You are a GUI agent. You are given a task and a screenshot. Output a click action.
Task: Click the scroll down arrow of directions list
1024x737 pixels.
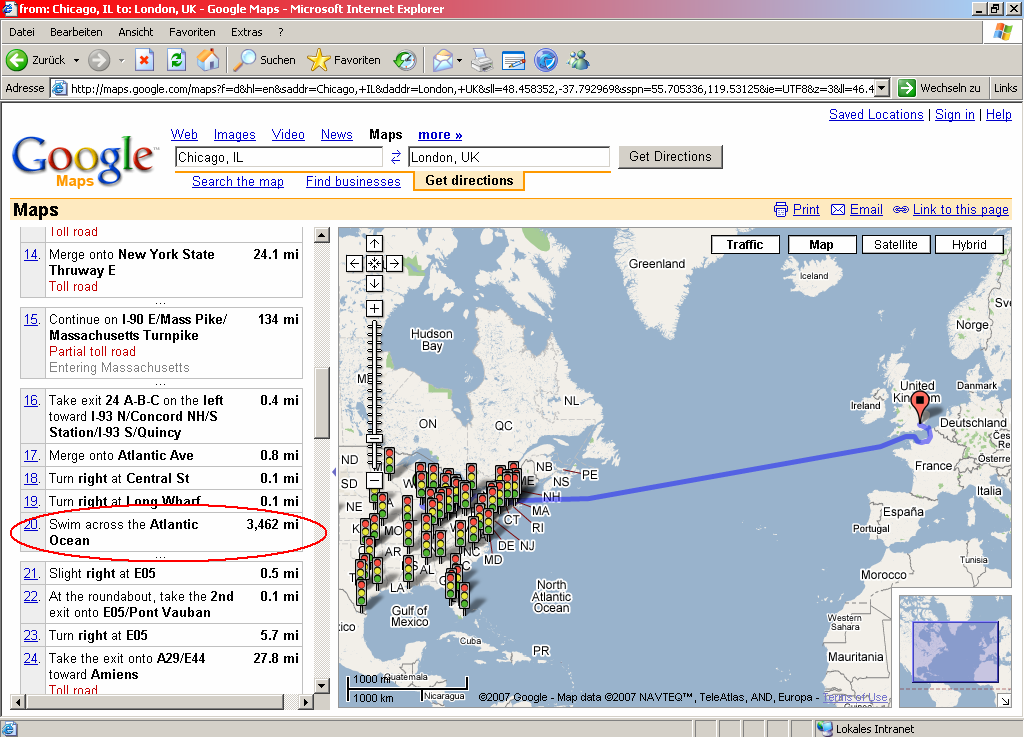(x=322, y=685)
